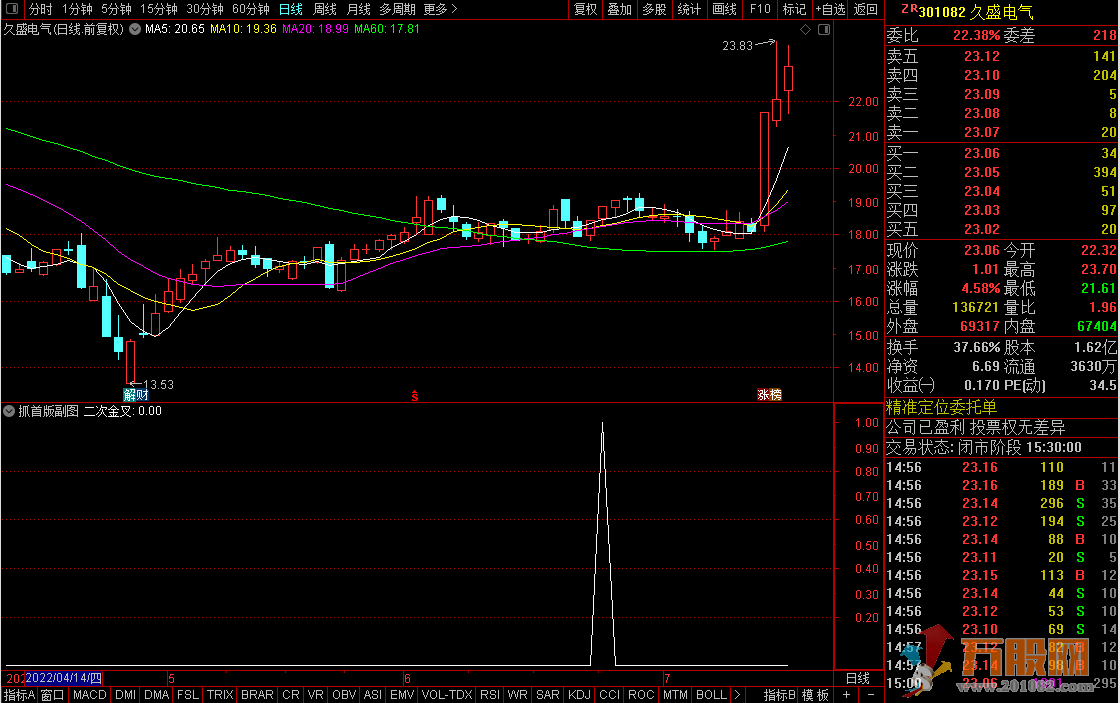Open the 指标B indicator group

[779, 695]
